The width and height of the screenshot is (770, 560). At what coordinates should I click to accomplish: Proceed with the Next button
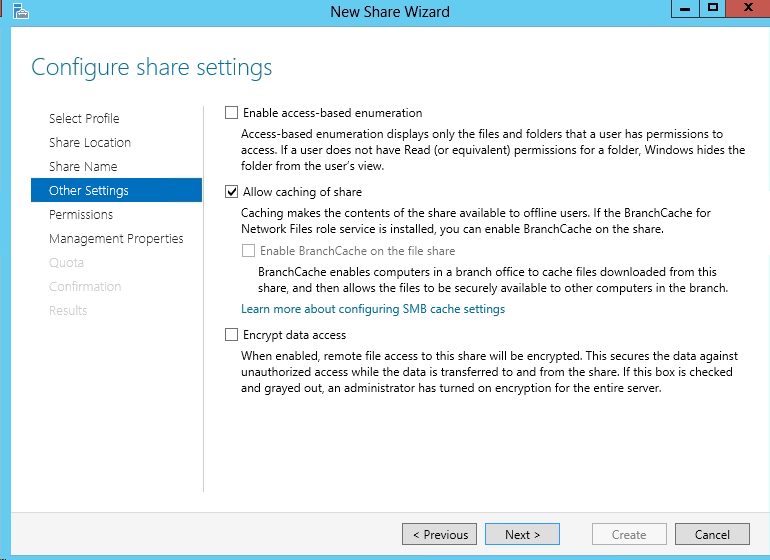(522, 534)
